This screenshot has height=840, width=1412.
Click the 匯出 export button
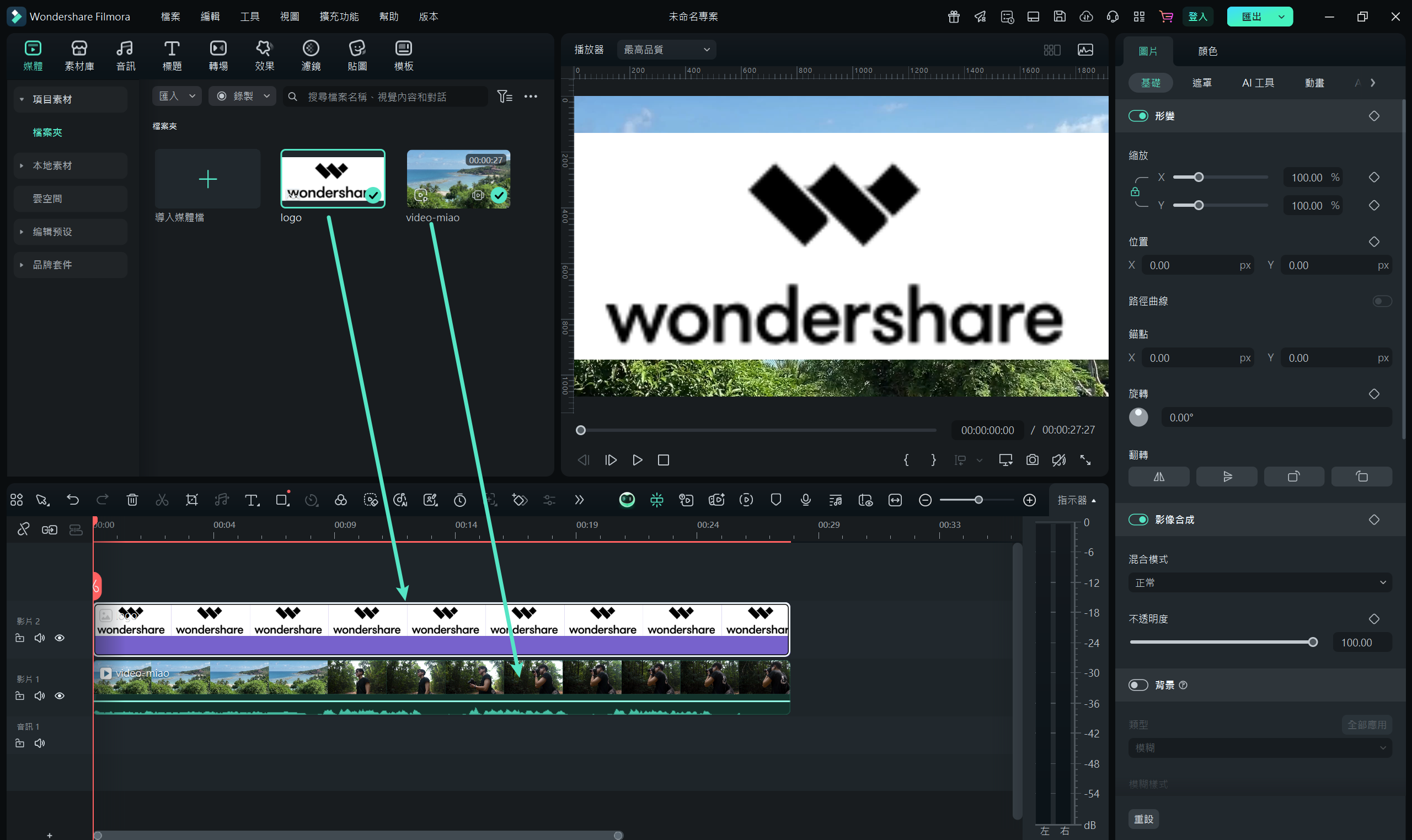(1251, 17)
